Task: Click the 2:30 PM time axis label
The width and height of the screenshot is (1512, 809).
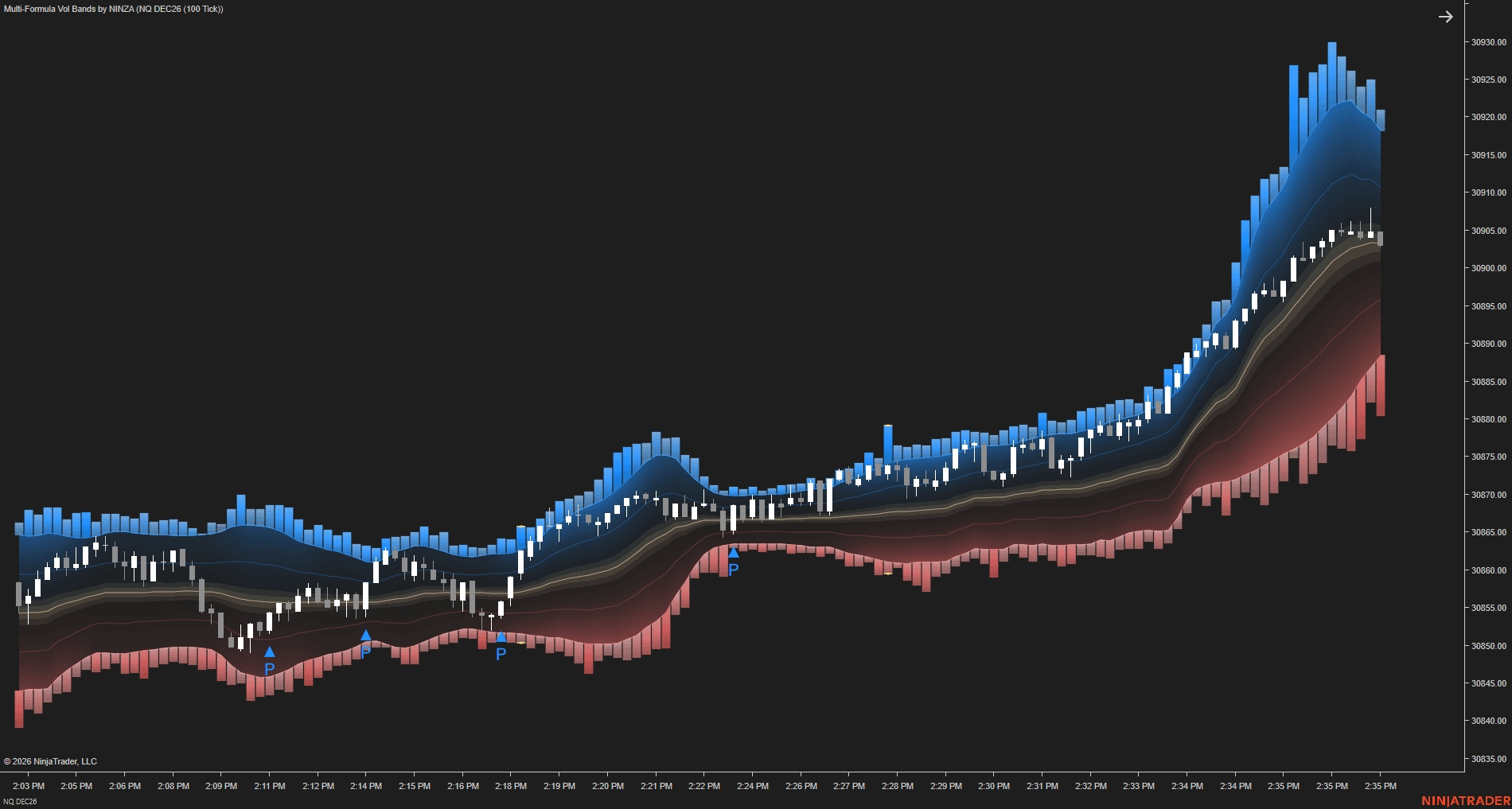Action: point(994,786)
